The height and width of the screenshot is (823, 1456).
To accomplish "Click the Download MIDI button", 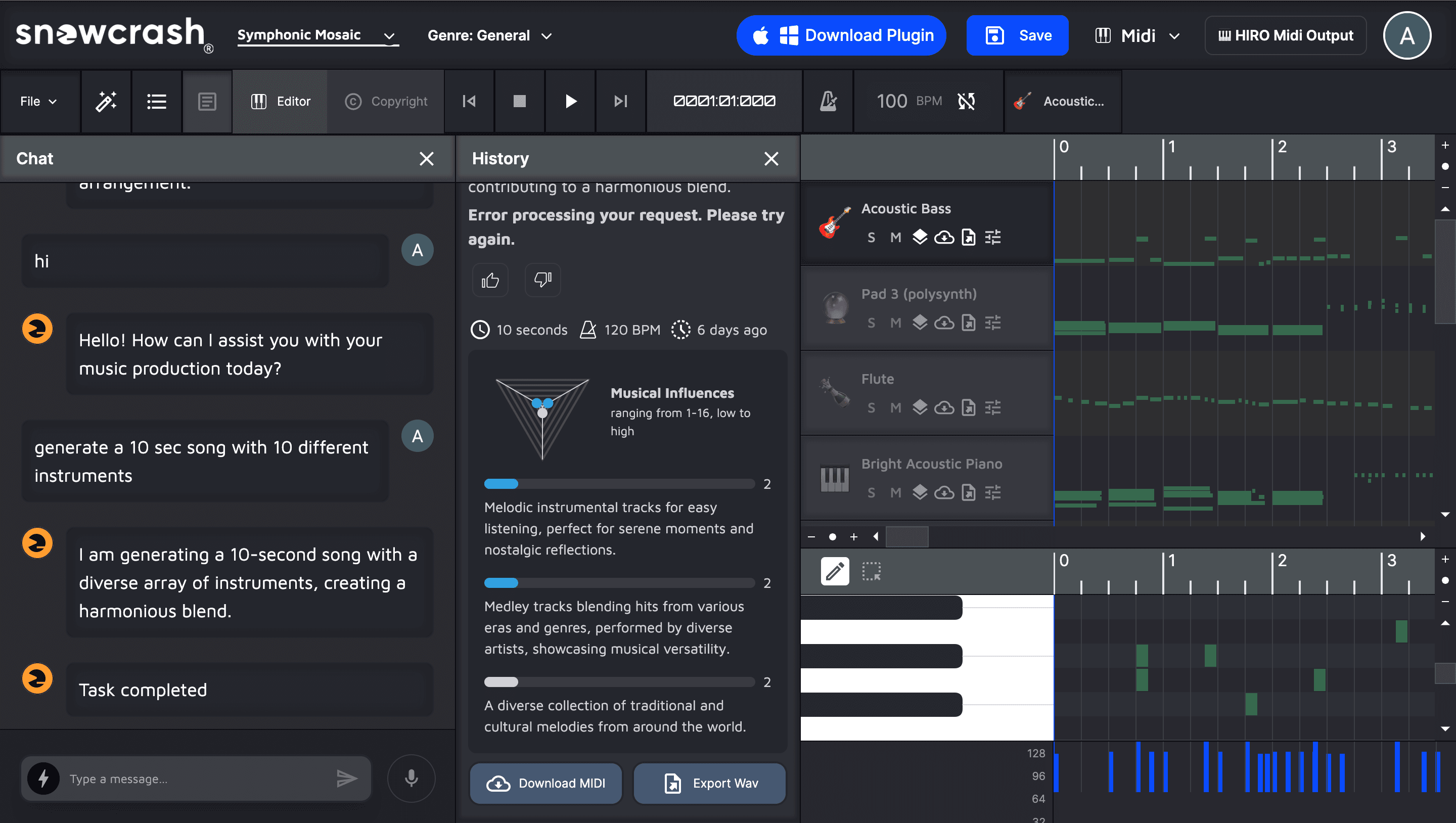I will coord(546,783).
